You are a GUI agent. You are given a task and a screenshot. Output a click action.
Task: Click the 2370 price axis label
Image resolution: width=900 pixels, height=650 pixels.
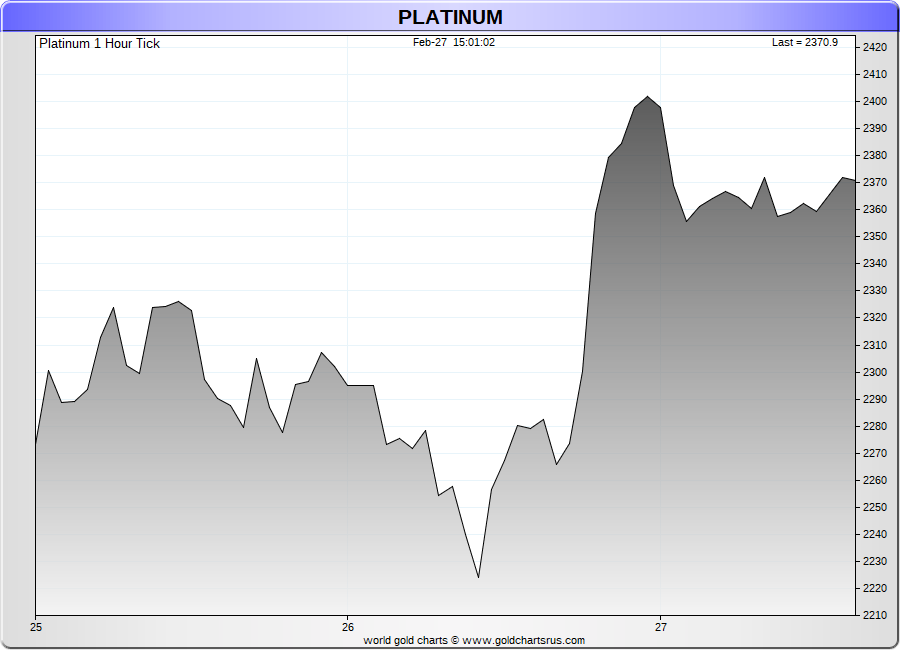coord(875,183)
